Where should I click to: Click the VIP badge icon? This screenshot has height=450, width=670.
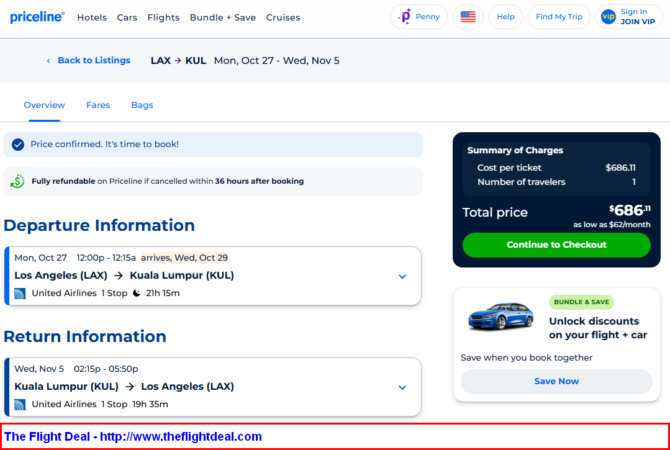pos(608,17)
